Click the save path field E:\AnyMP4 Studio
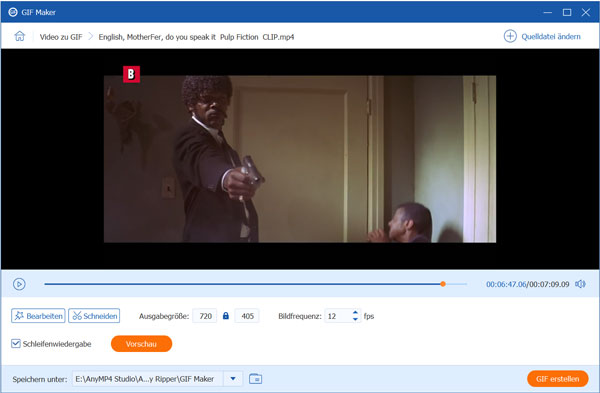The image size is (600, 393). coord(148,379)
